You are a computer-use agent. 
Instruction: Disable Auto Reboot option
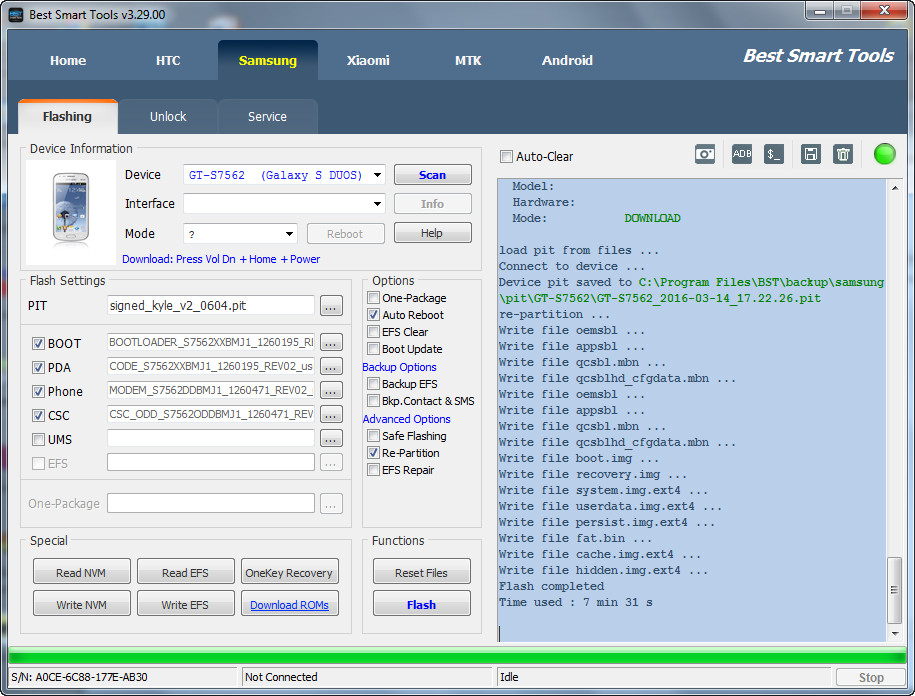click(x=373, y=314)
